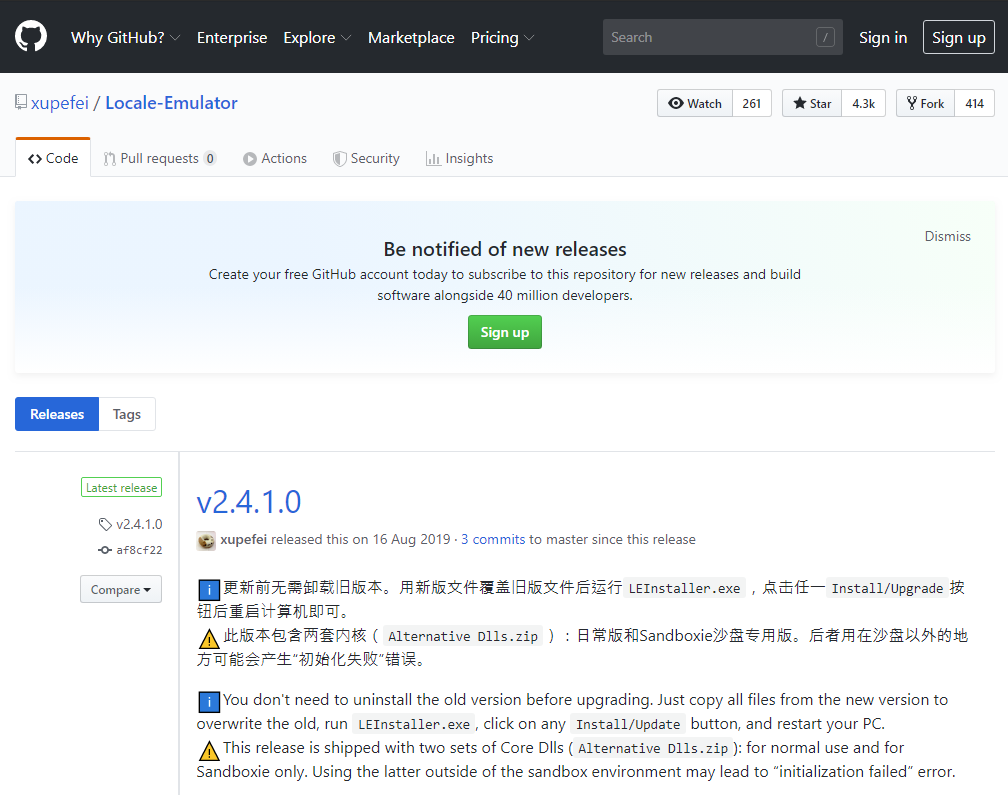Screen dimensions: 1008x795
Task: Go to Marketplace
Action: tap(411, 37)
